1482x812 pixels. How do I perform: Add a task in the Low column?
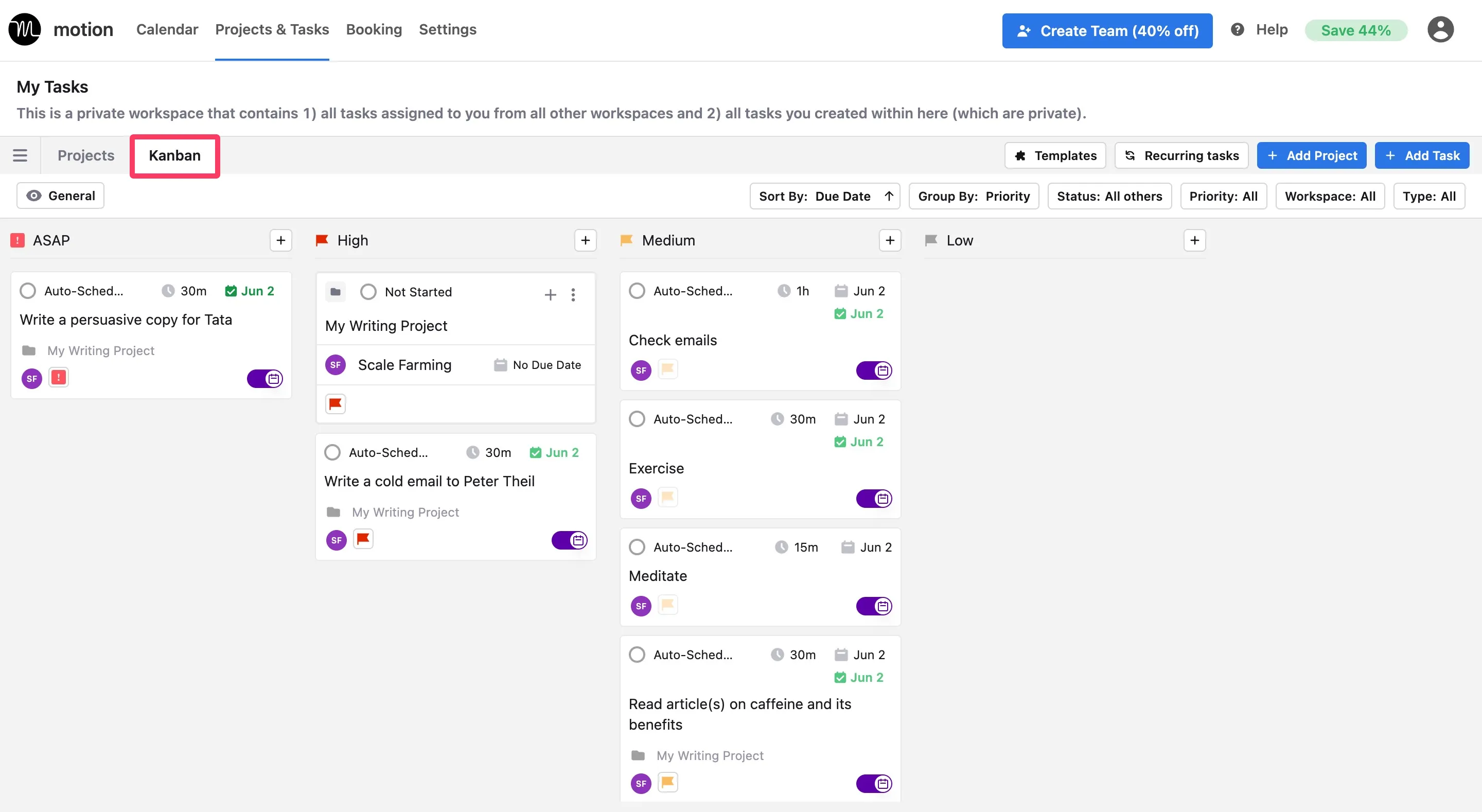[1194, 240]
